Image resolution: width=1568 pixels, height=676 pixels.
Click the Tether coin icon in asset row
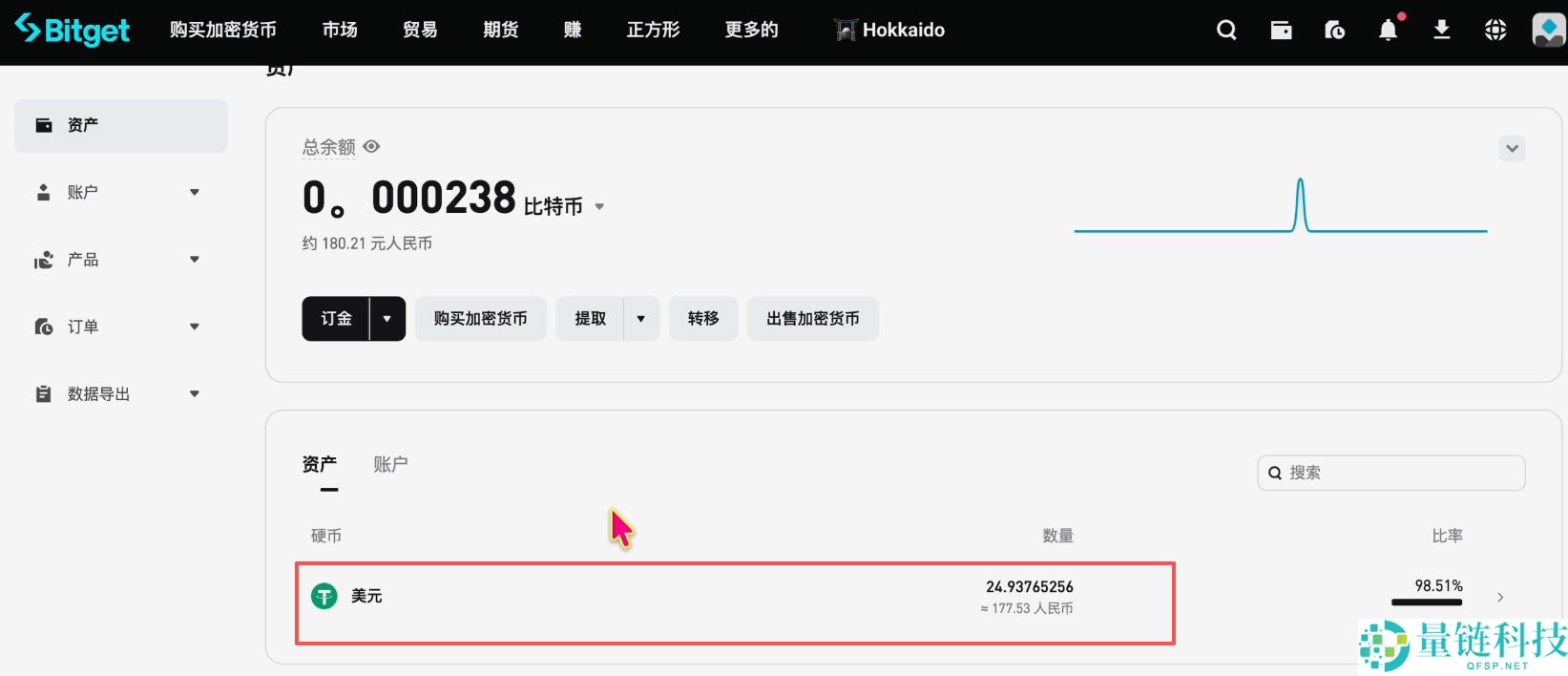(324, 596)
